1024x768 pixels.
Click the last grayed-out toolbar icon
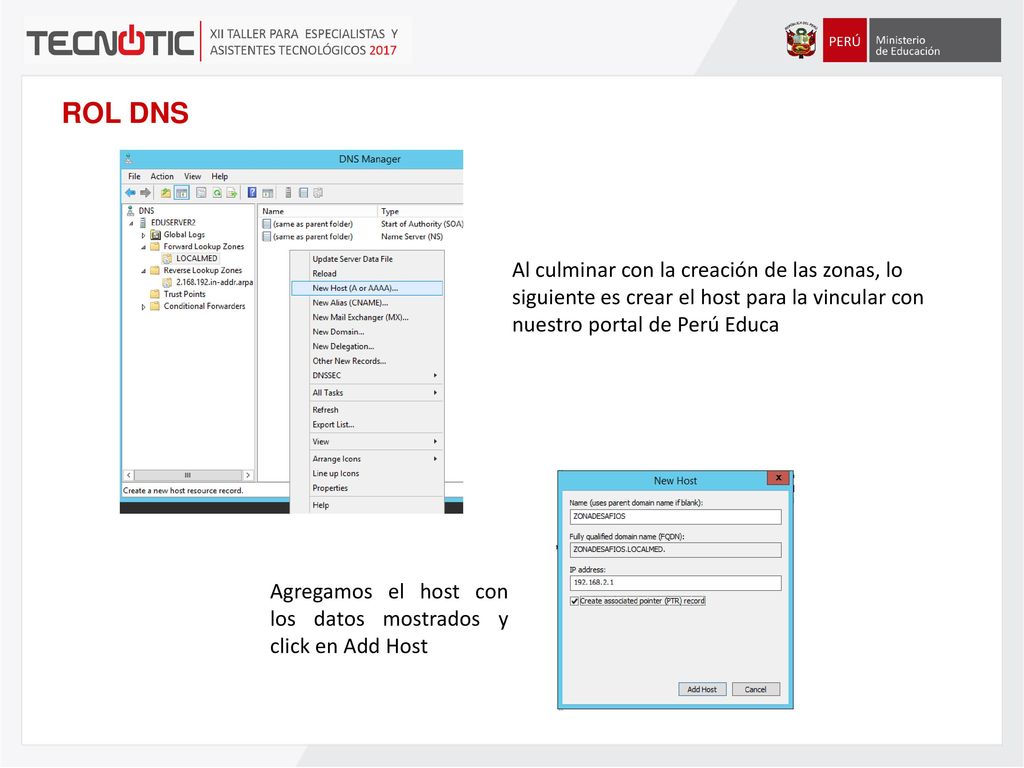point(318,193)
